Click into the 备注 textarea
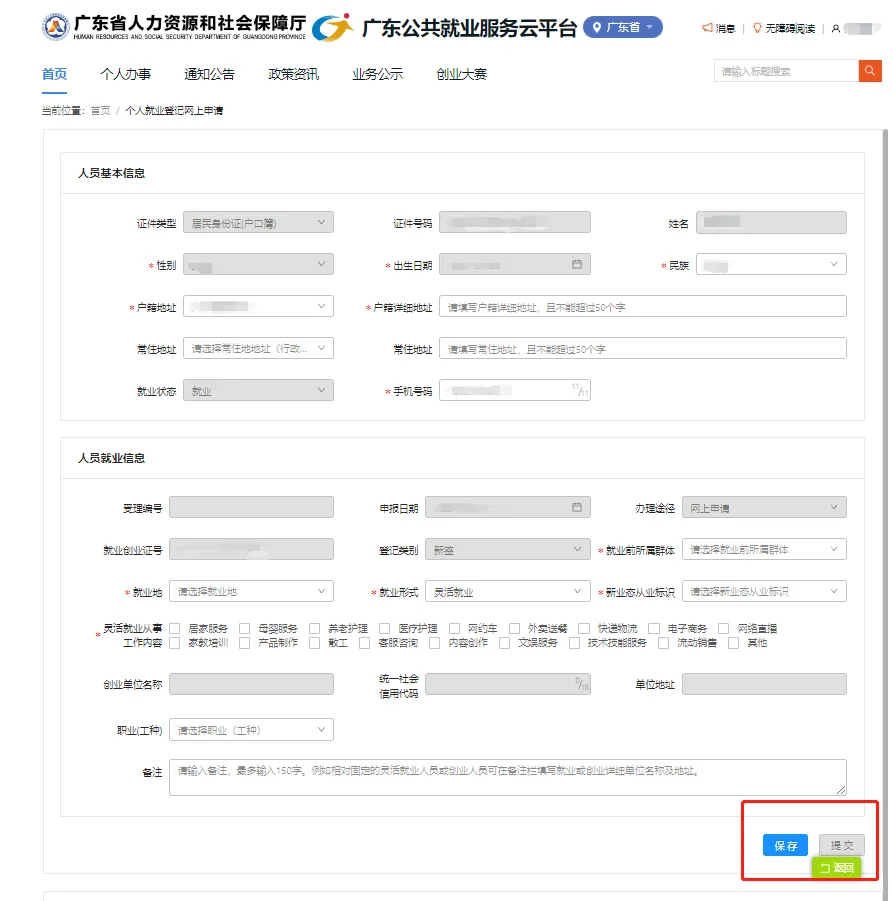 click(x=507, y=777)
